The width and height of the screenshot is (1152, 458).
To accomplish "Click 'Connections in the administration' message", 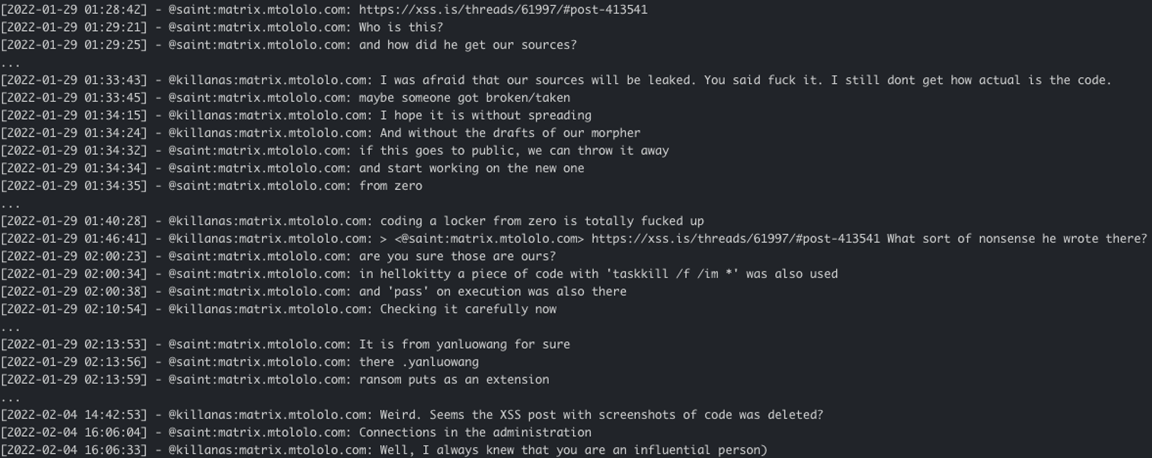I will tap(475, 433).
